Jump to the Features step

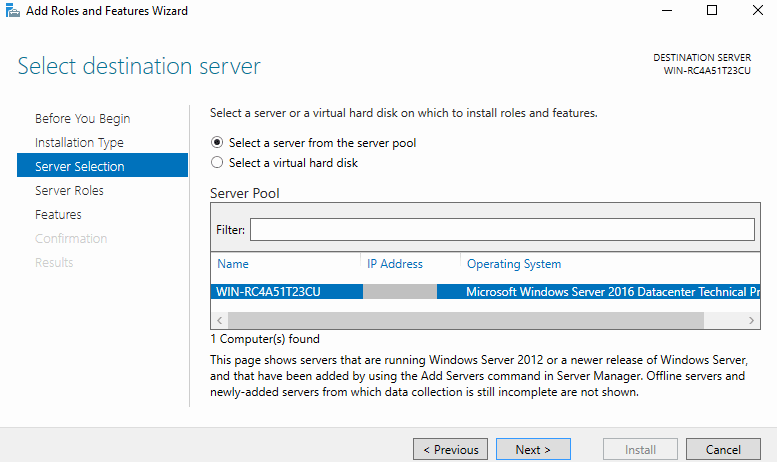(x=58, y=215)
